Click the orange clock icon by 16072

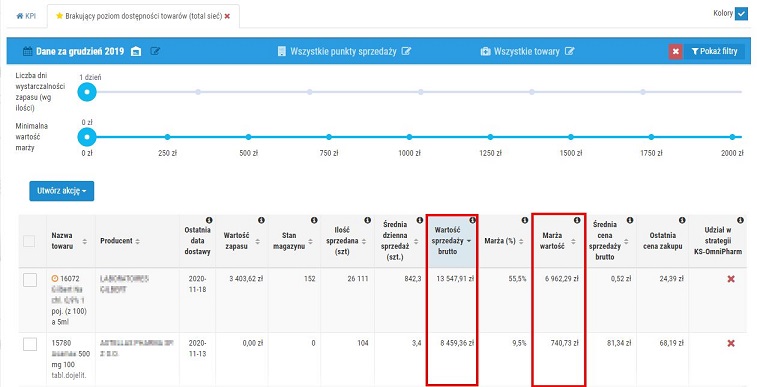pos(55,278)
